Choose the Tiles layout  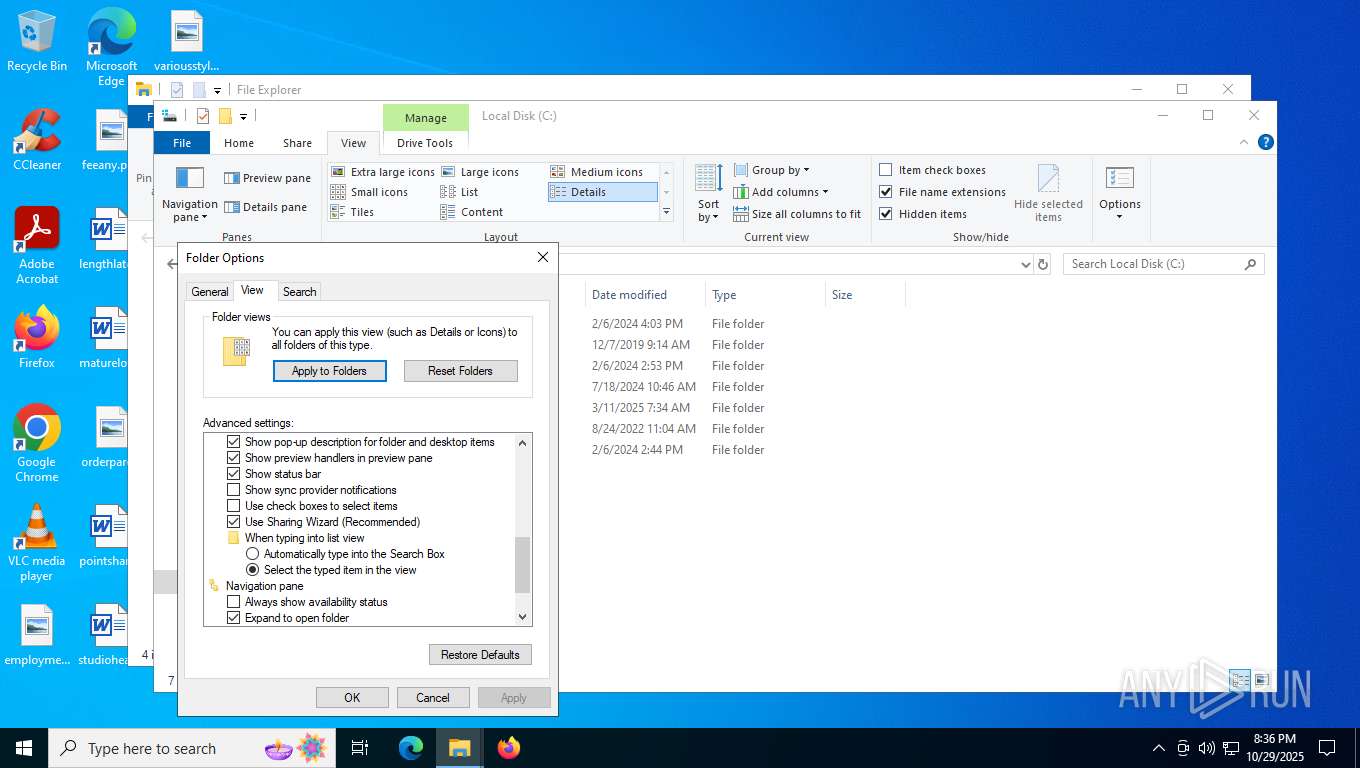pos(352,212)
